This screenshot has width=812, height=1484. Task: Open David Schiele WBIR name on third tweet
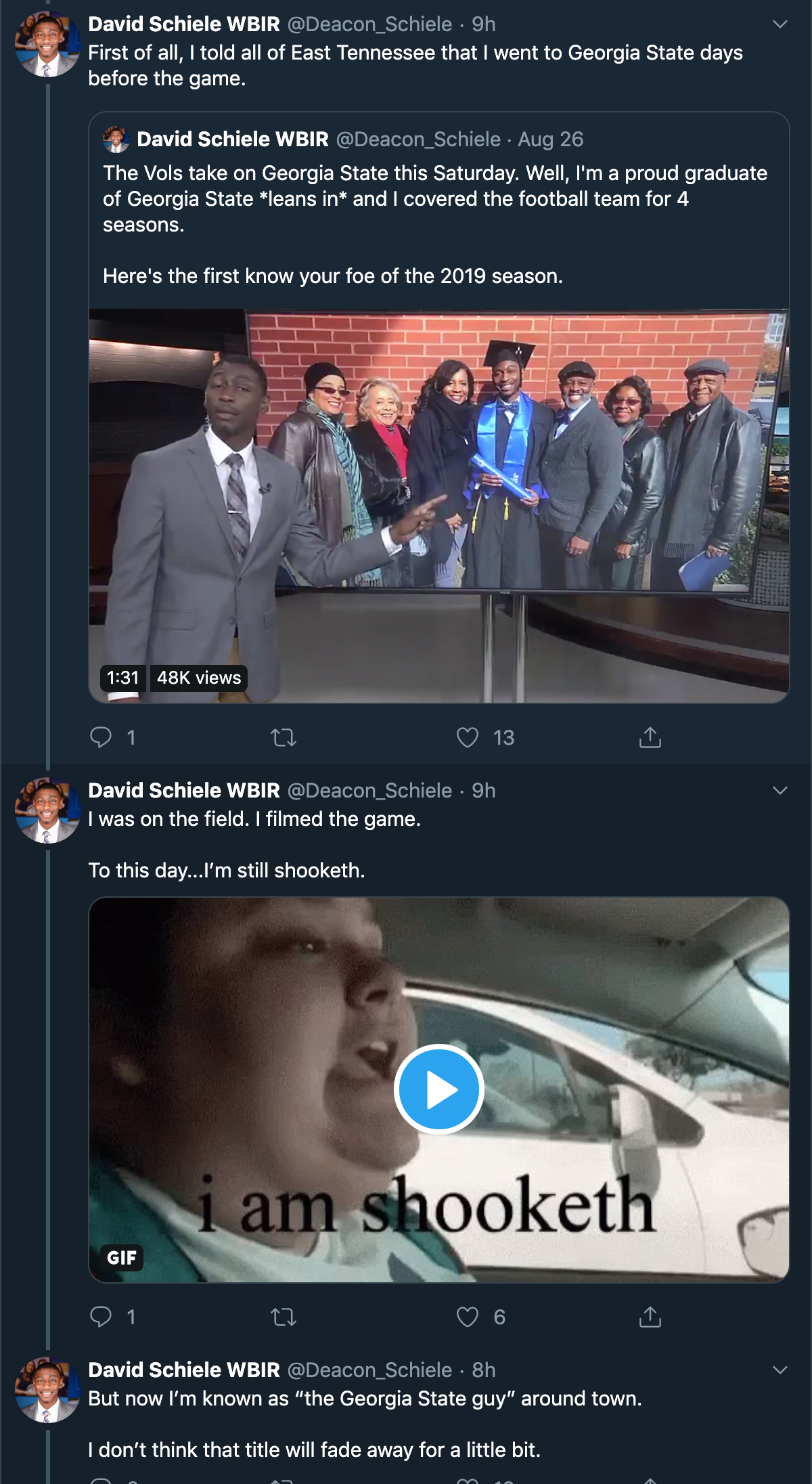[184, 1370]
